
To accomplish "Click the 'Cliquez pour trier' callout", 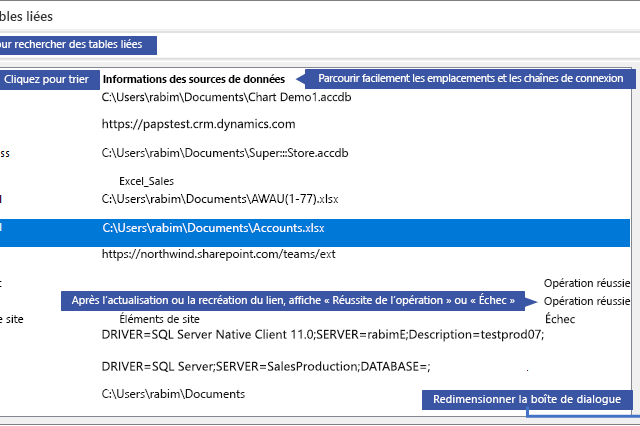I will 46,79.
